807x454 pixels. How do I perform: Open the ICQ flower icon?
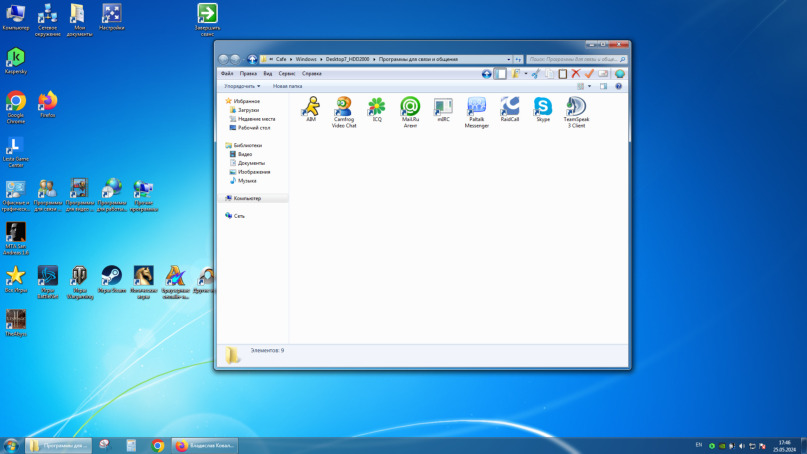click(377, 108)
